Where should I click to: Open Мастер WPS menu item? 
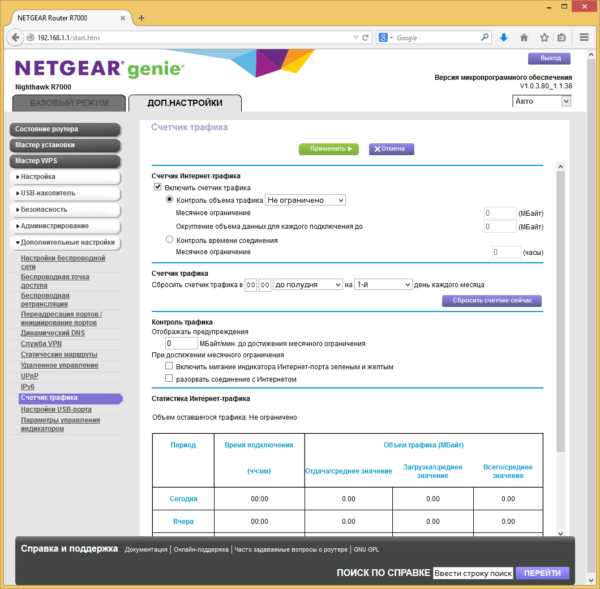coord(65,161)
